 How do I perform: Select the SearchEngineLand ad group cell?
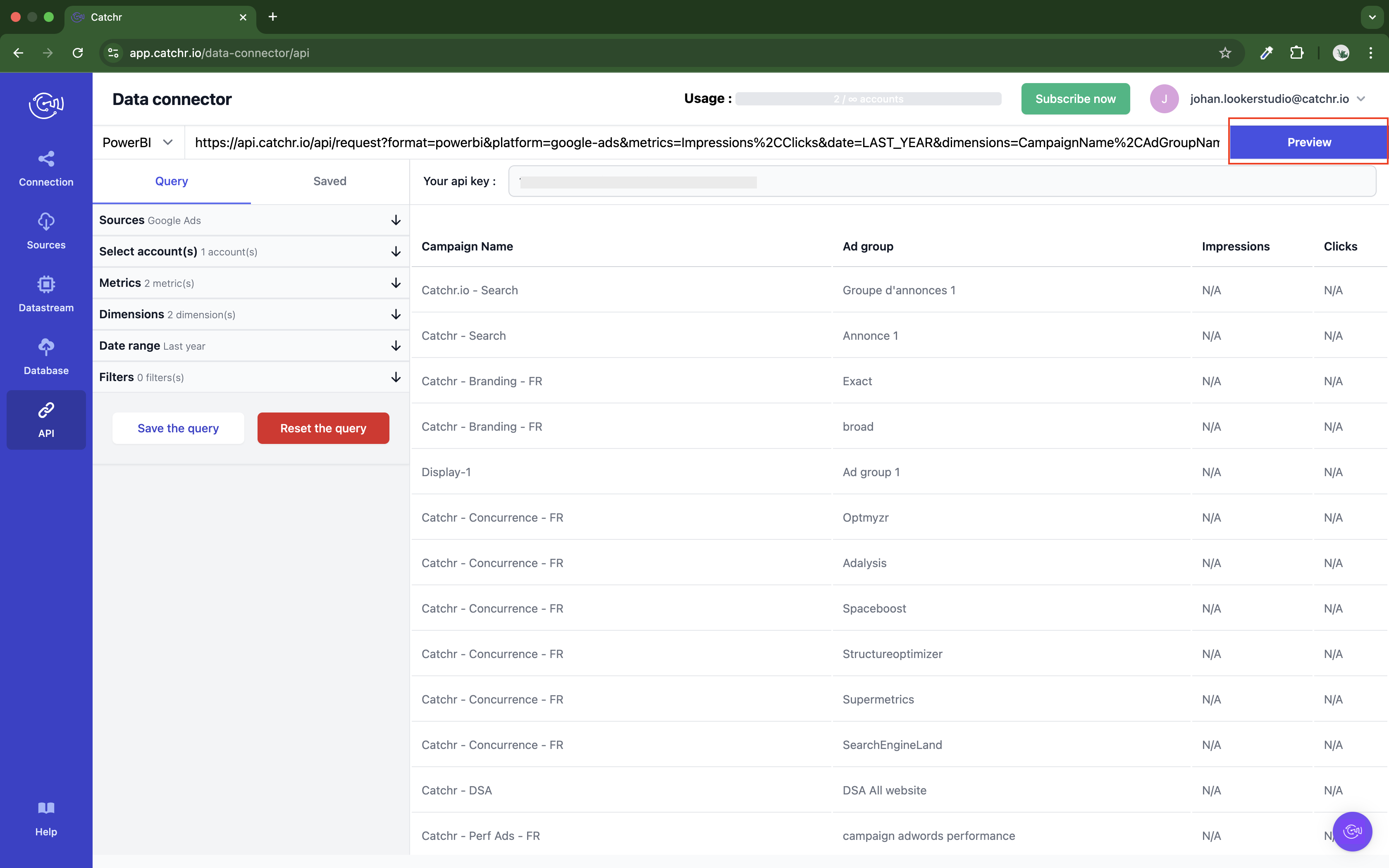(x=893, y=744)
